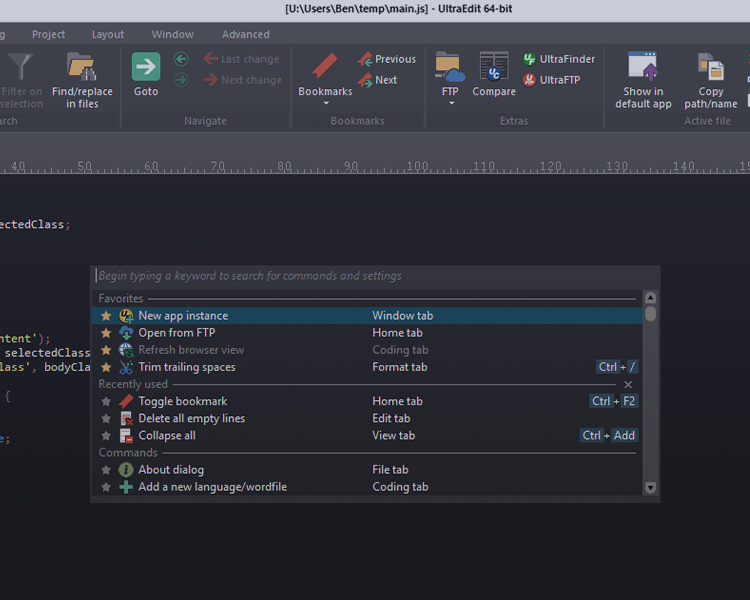Favorite Collapse all via its star
The height and width of the screenshot is (600, 750).
106,436
